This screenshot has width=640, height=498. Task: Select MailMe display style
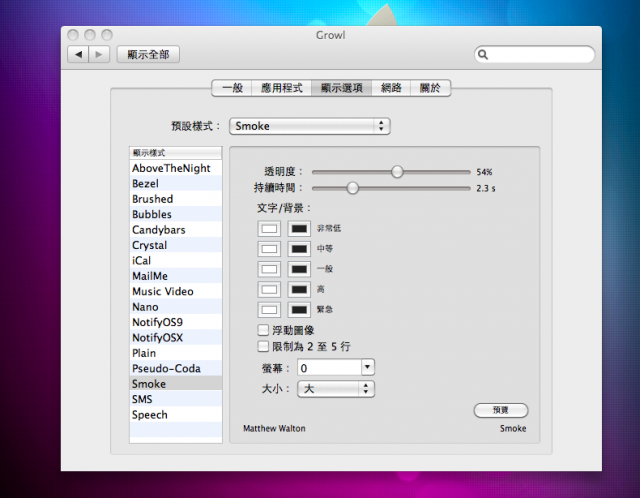coord(176,276)
